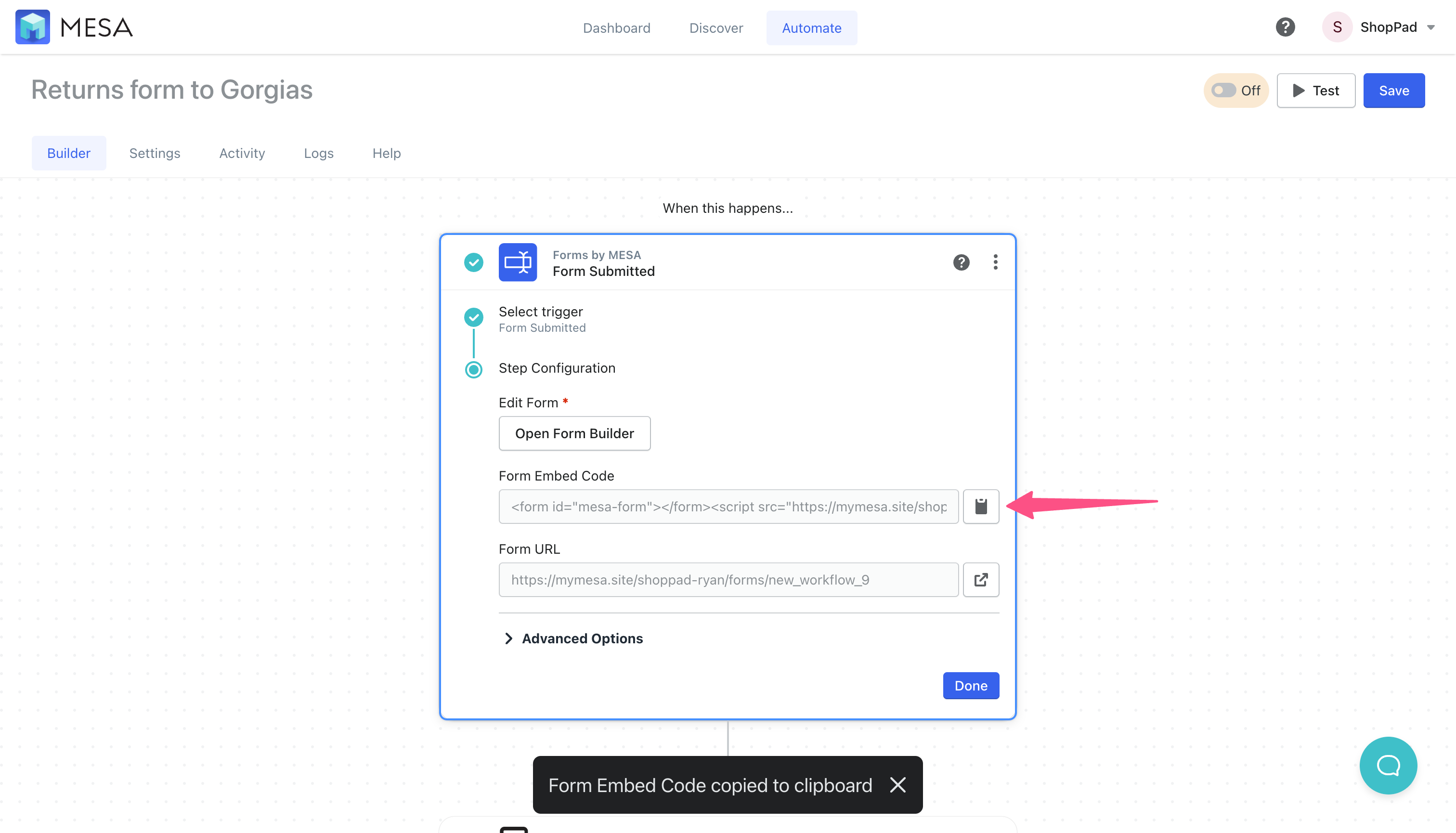This screenshot has width=1456, height=833.
Task: Click the Form URL field
Action: [728, 580]
